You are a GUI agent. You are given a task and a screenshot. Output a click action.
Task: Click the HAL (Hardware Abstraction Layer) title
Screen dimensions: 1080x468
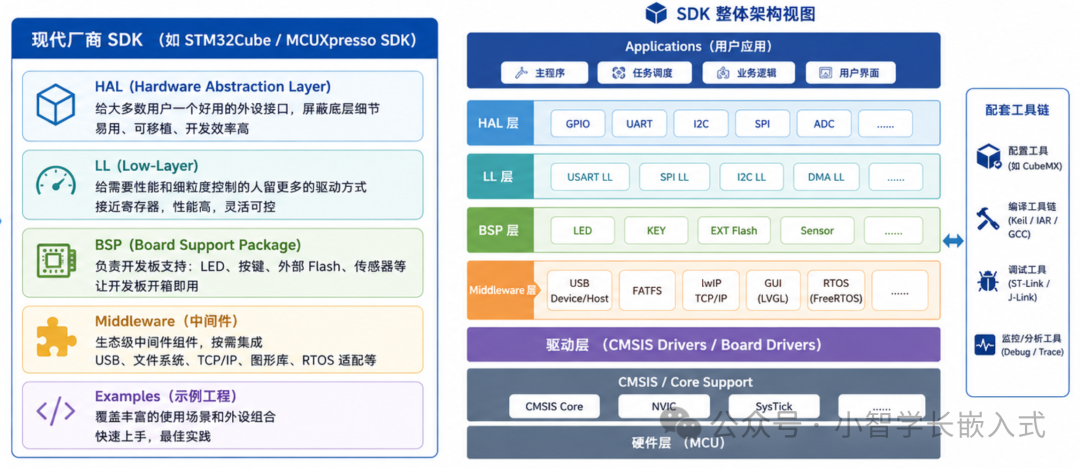(213, 87)
